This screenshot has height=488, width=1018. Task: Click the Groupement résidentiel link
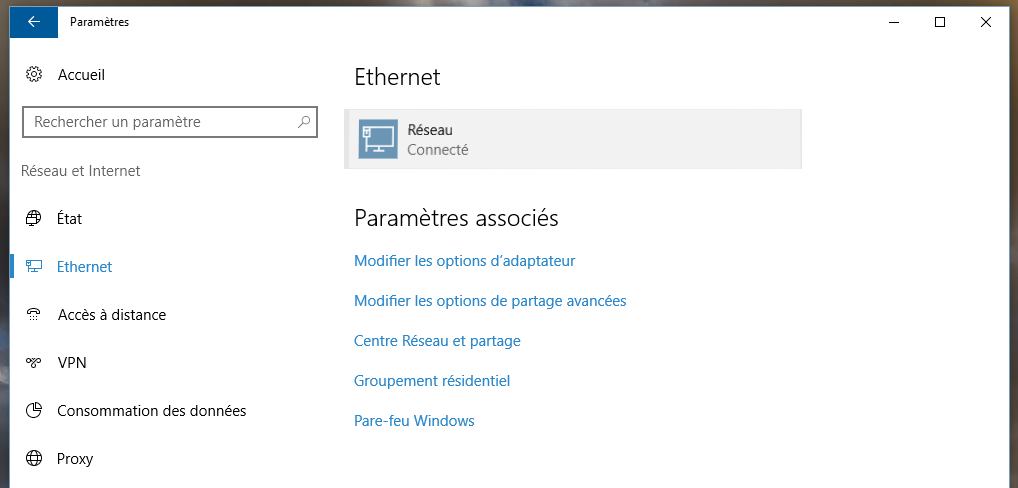pos(432,381)
